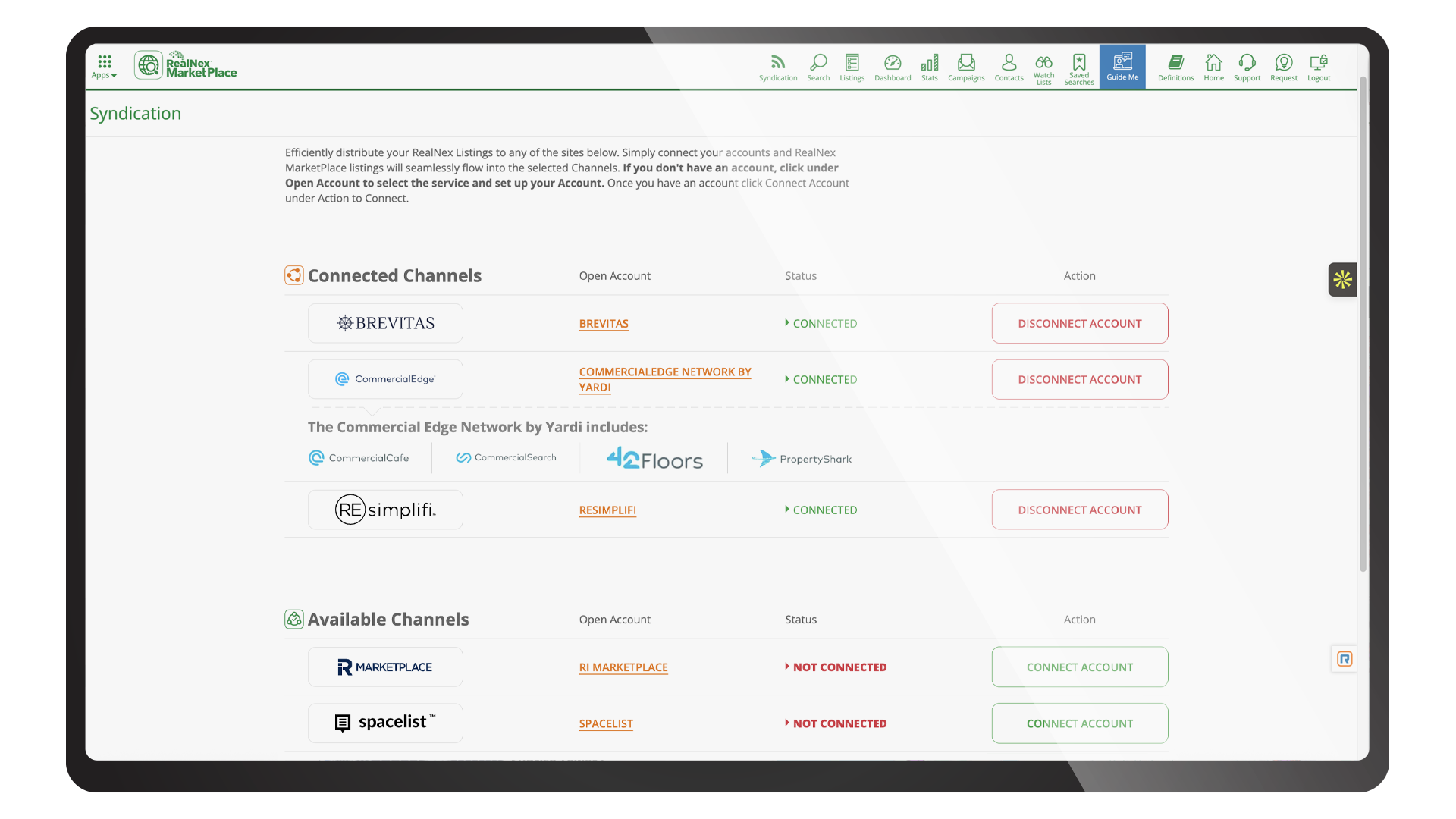Open Watch Lists binoculars icon
This screenshot has width=1456, height=819.
tap(1044, 68)
